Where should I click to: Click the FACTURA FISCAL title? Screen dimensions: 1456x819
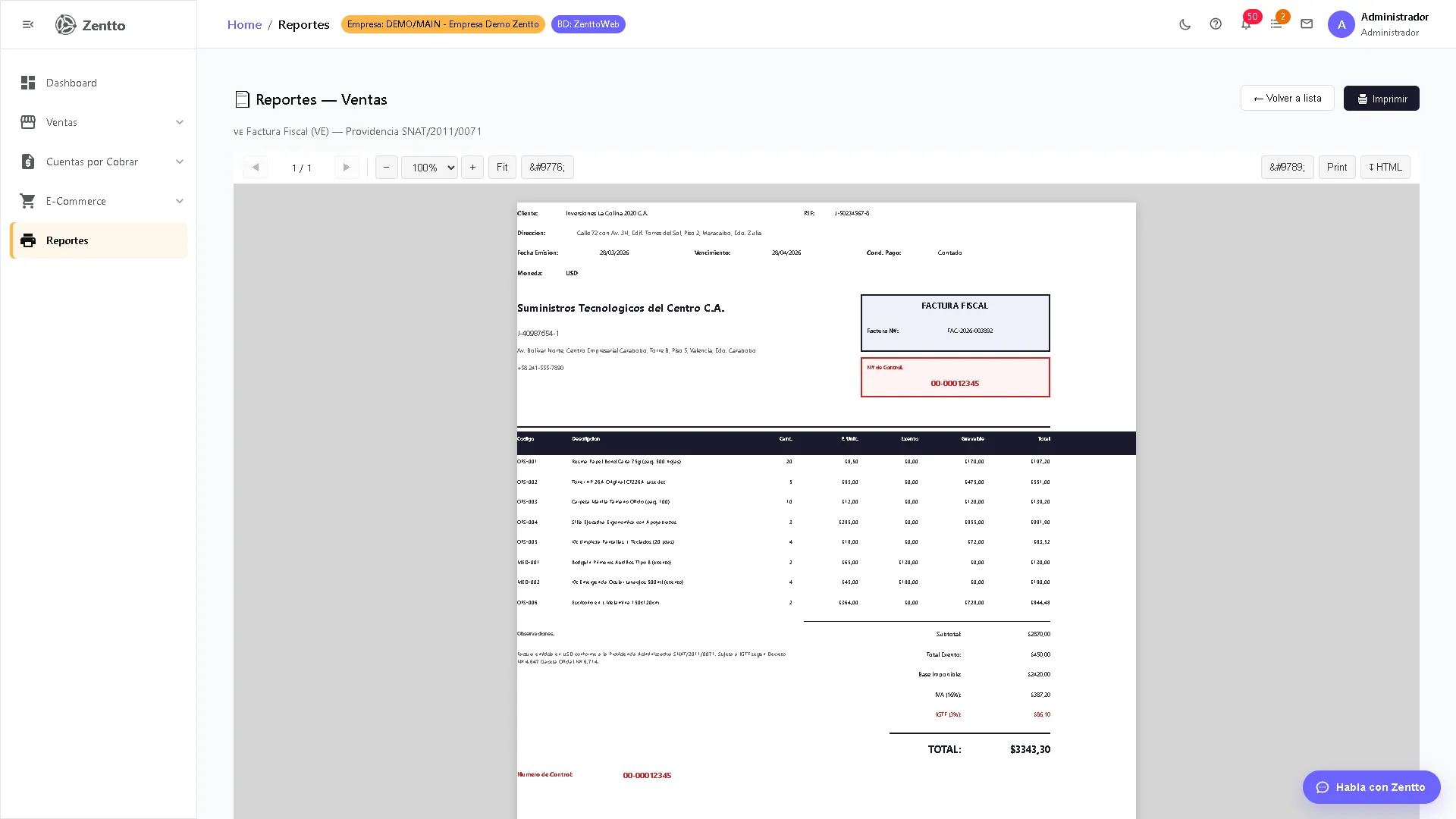pyautogui.click(x=955, y=306)
